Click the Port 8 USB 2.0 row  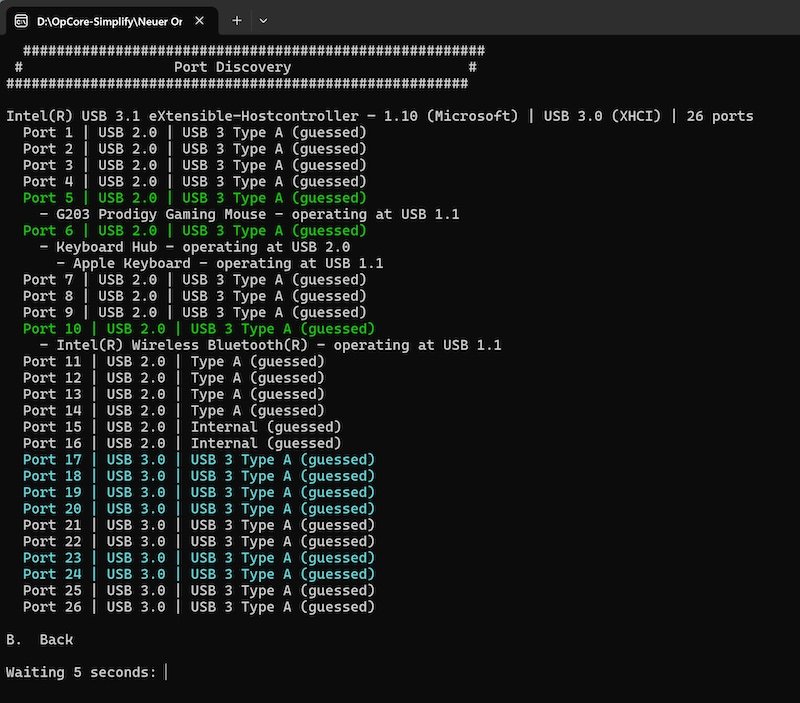click(194, 296)
